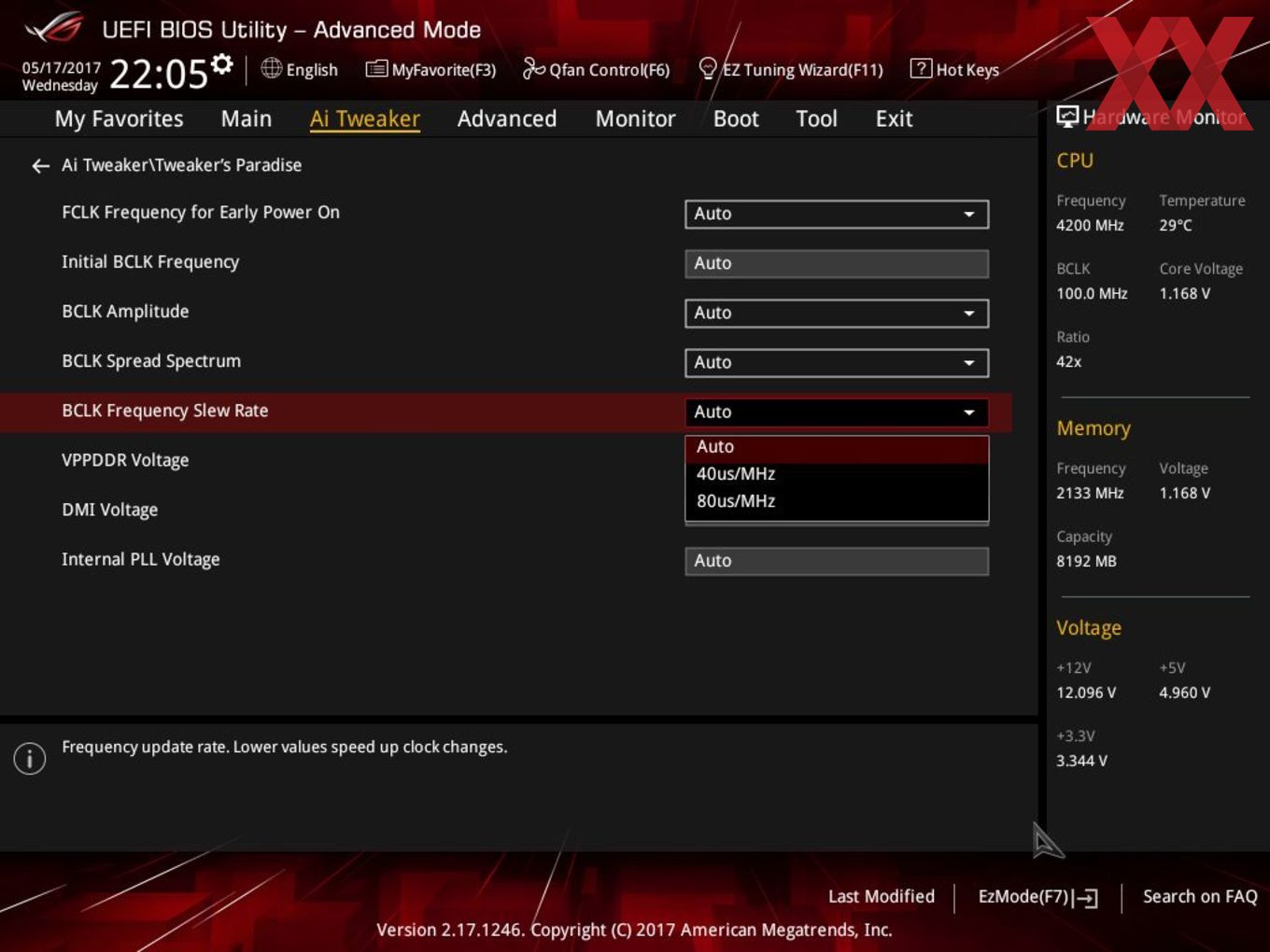Switch to My Favorites tab
Viewport: 1270px width, 952px height.
click(x=120, y=119)
